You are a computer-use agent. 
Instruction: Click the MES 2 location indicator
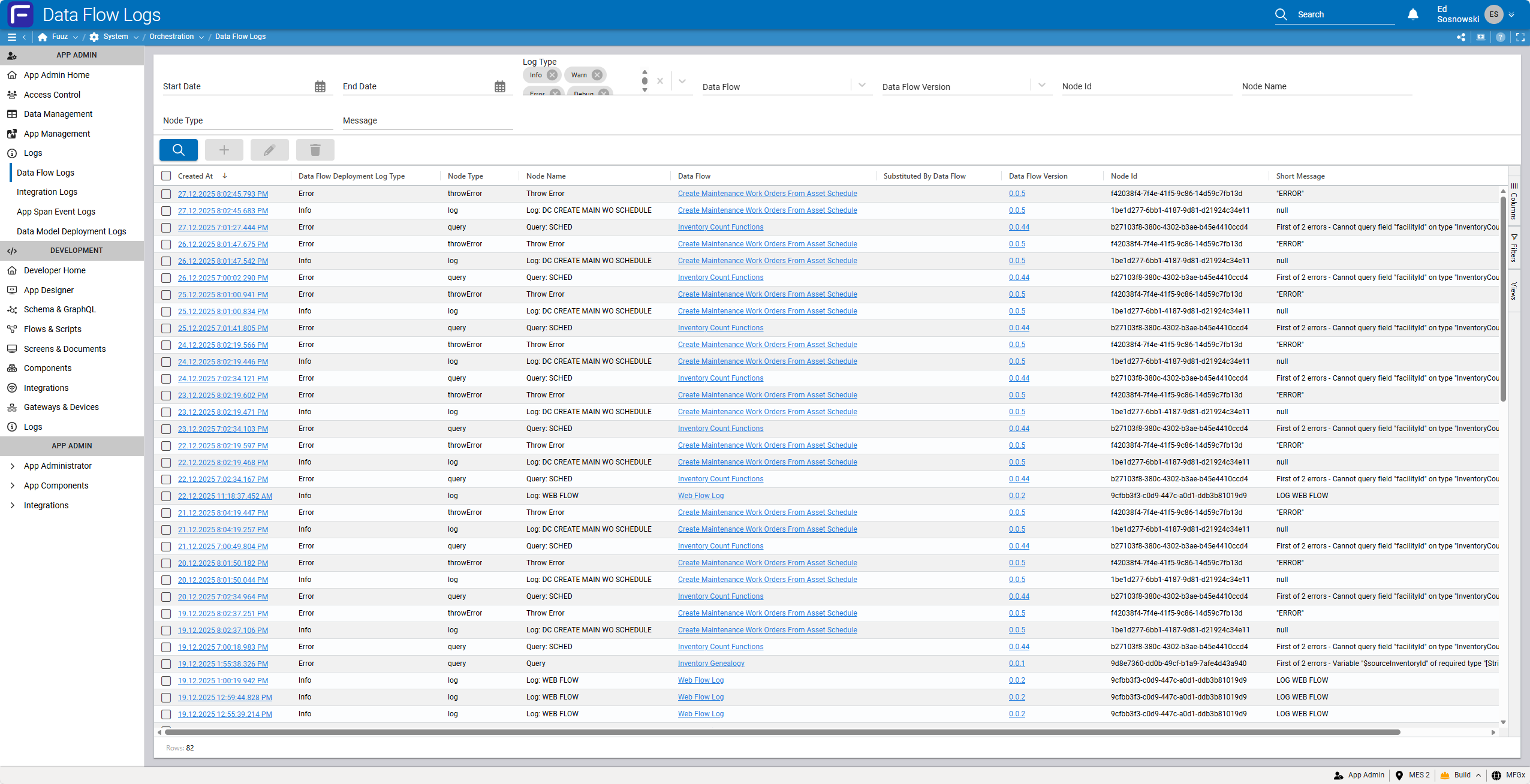tap(1412, 775)
